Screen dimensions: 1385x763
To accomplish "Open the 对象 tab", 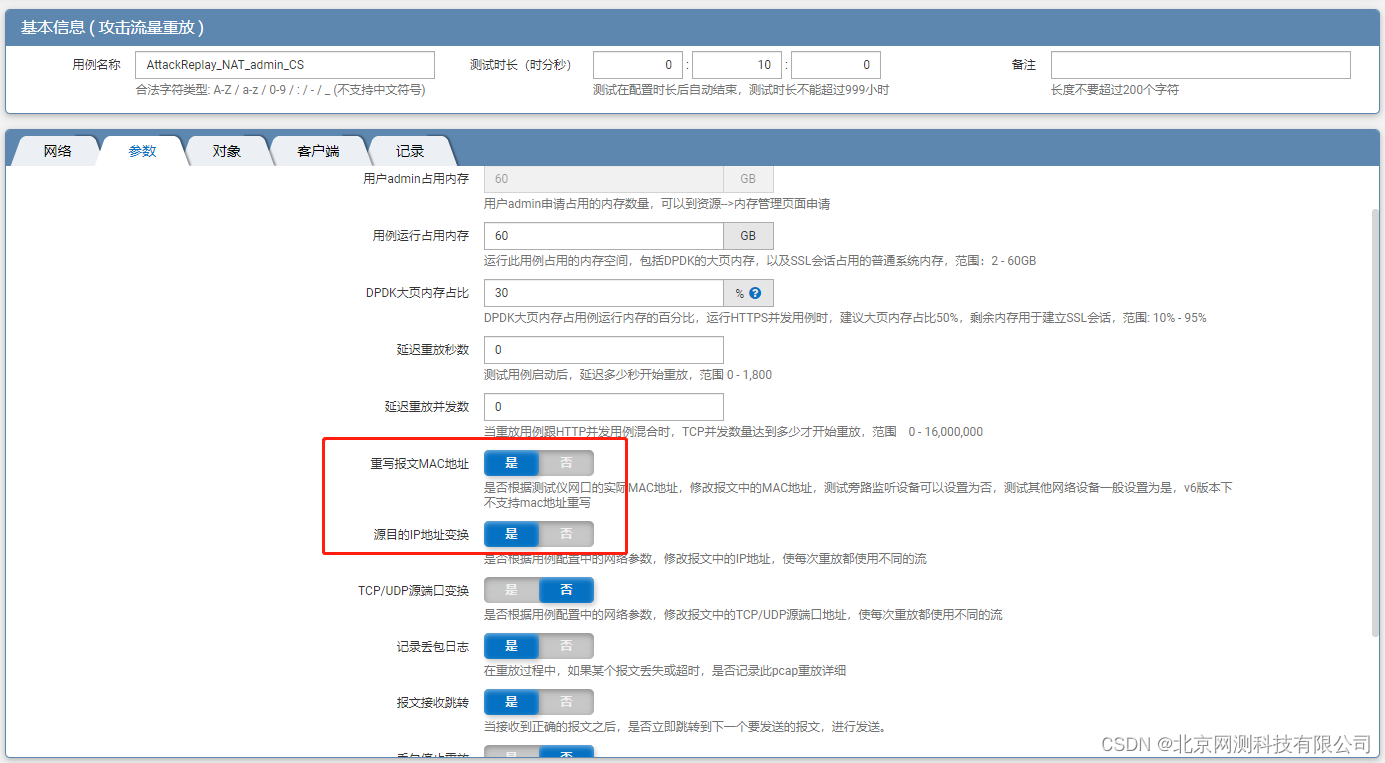I will pyautogui.click(x=227, y=151).
